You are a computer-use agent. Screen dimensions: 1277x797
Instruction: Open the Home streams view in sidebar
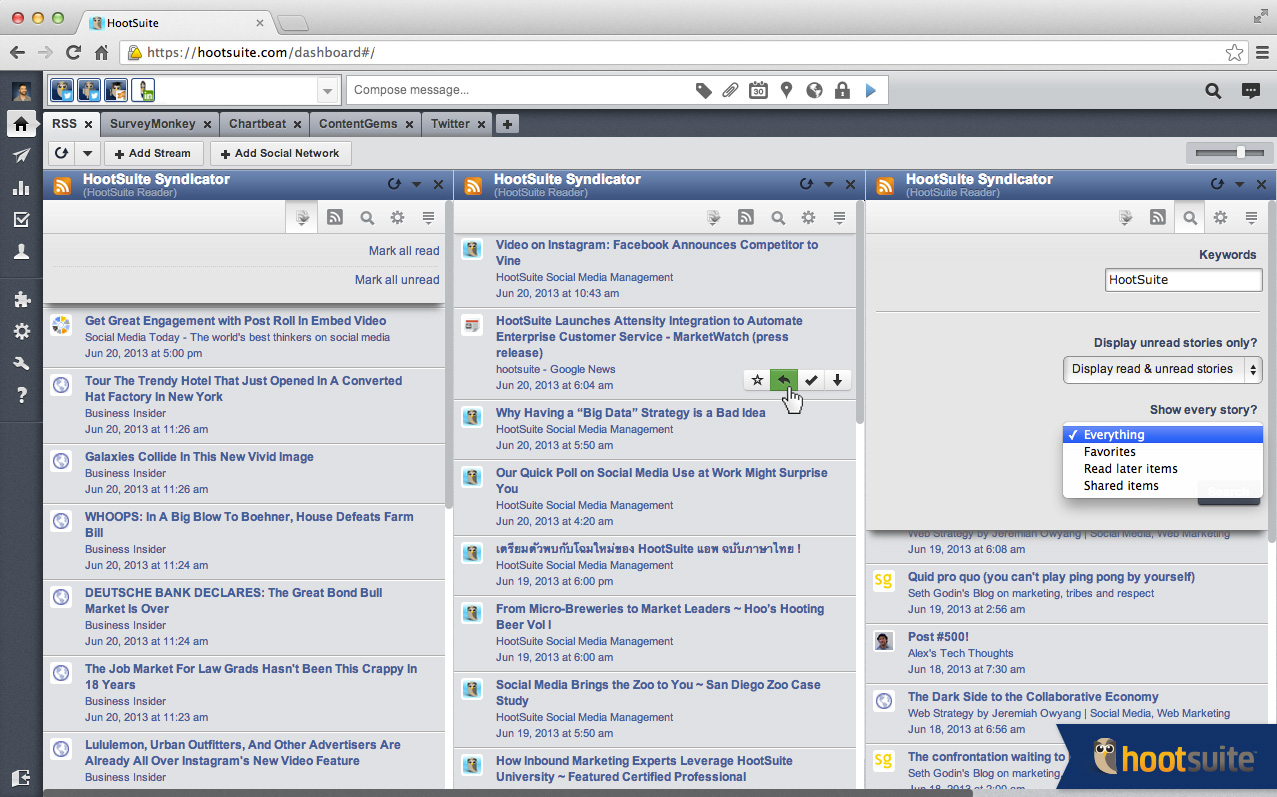[x=21, y=124]
